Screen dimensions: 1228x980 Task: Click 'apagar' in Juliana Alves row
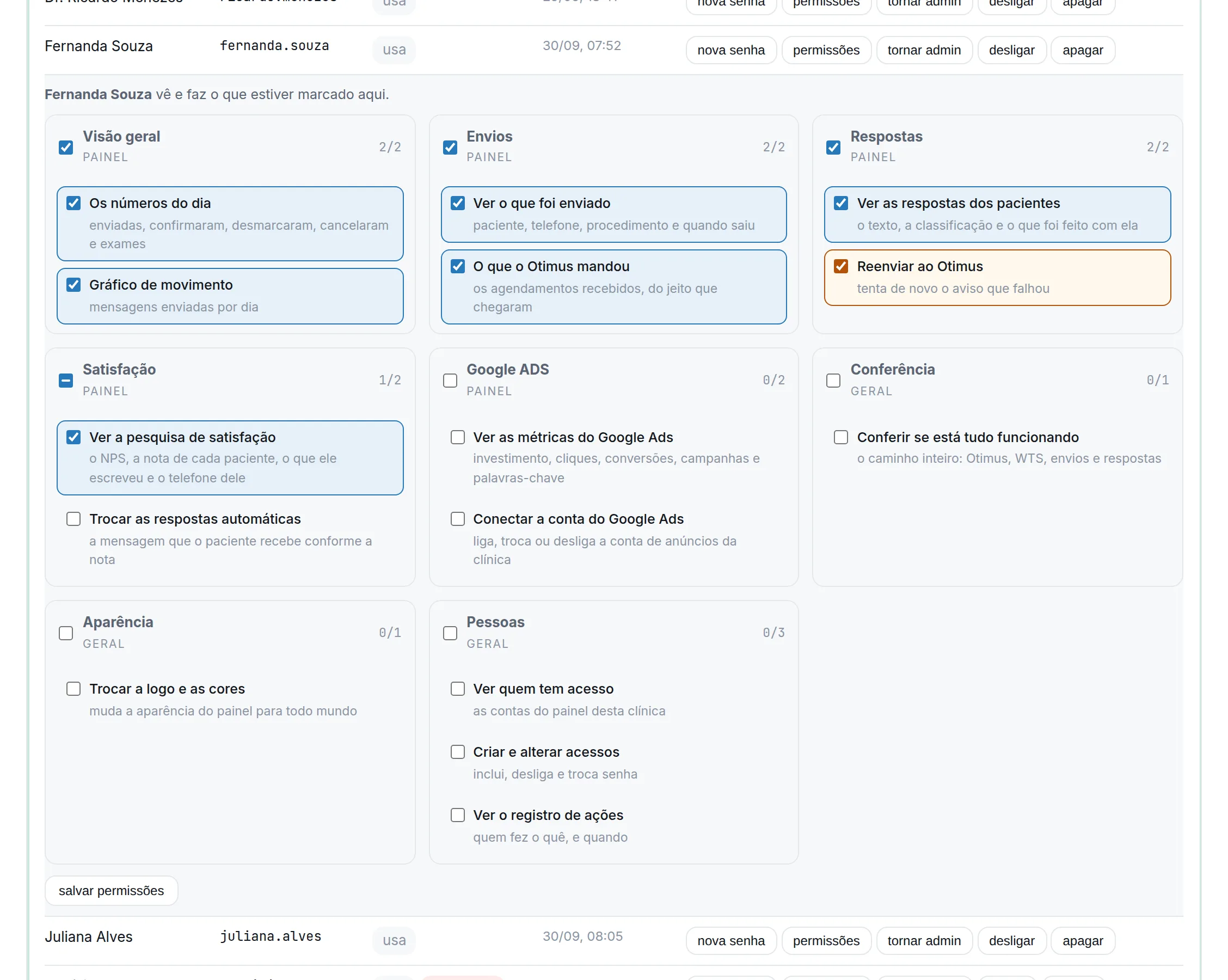[1082, 941]
